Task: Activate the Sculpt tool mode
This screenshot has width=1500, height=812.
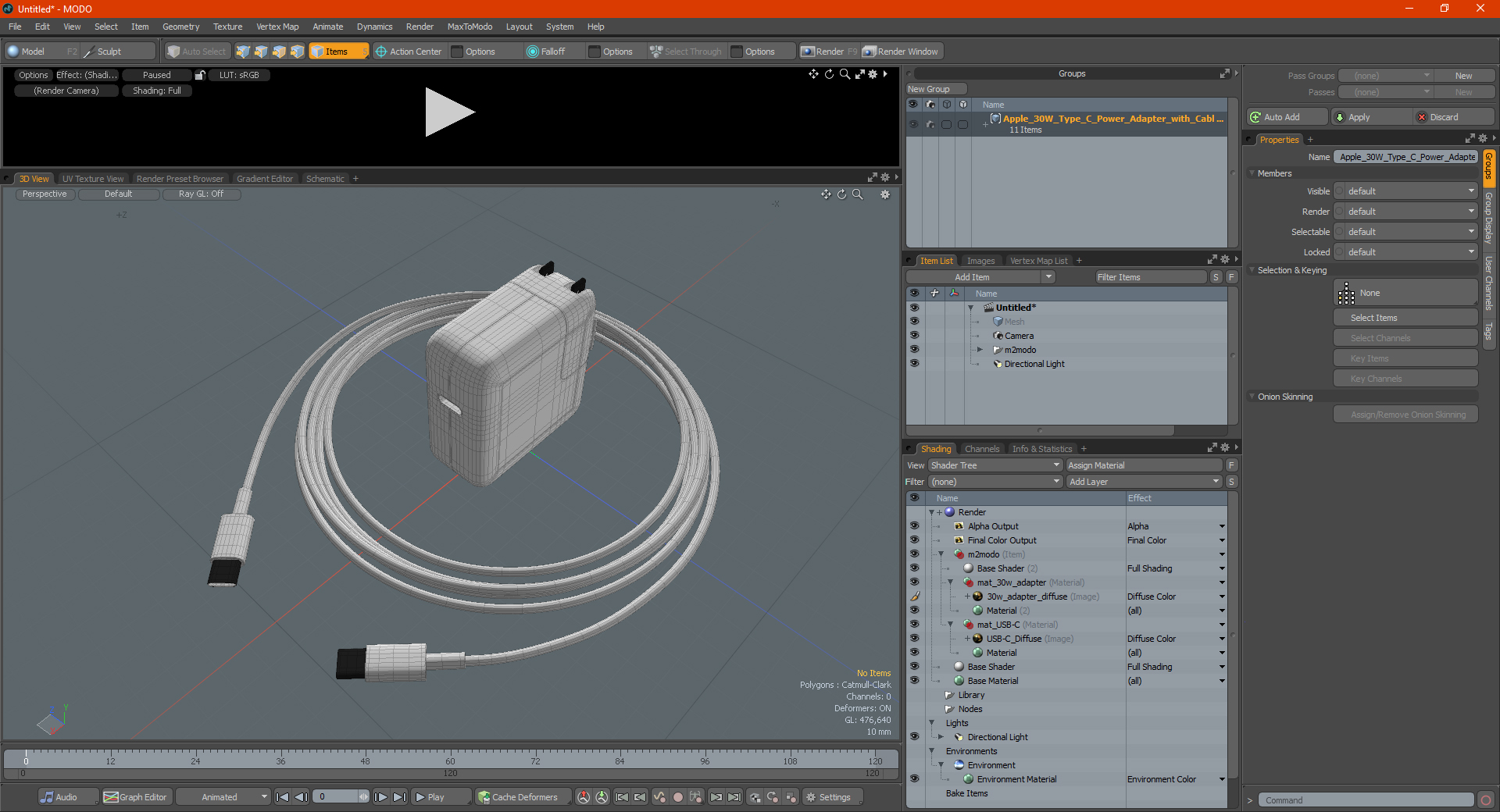Action: tap(109, 52)
